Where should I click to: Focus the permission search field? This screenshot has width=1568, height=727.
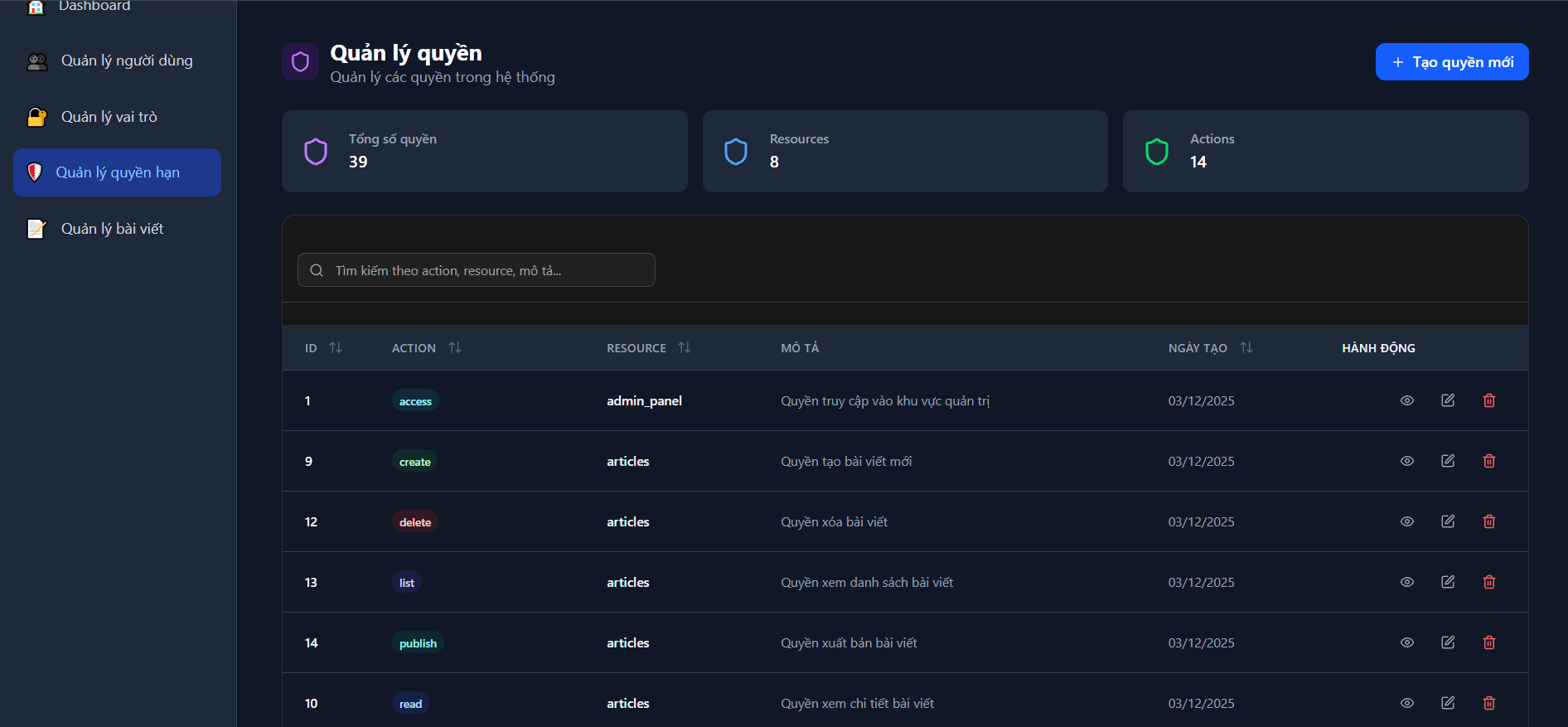point(477,270)
